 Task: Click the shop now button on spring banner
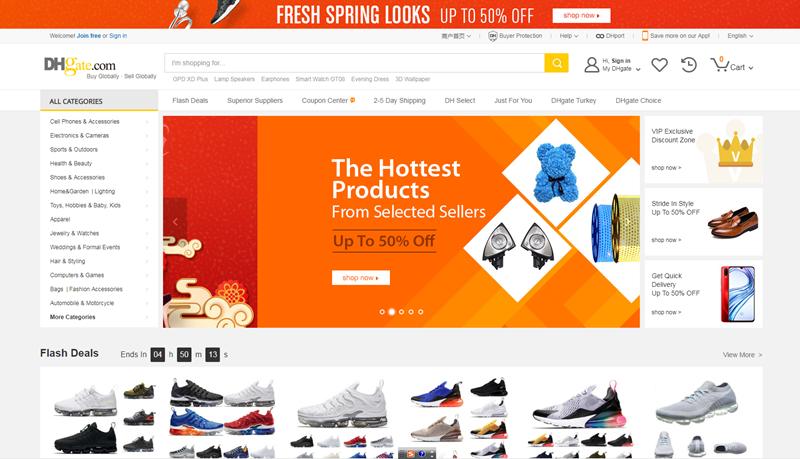tap(581, 15)
